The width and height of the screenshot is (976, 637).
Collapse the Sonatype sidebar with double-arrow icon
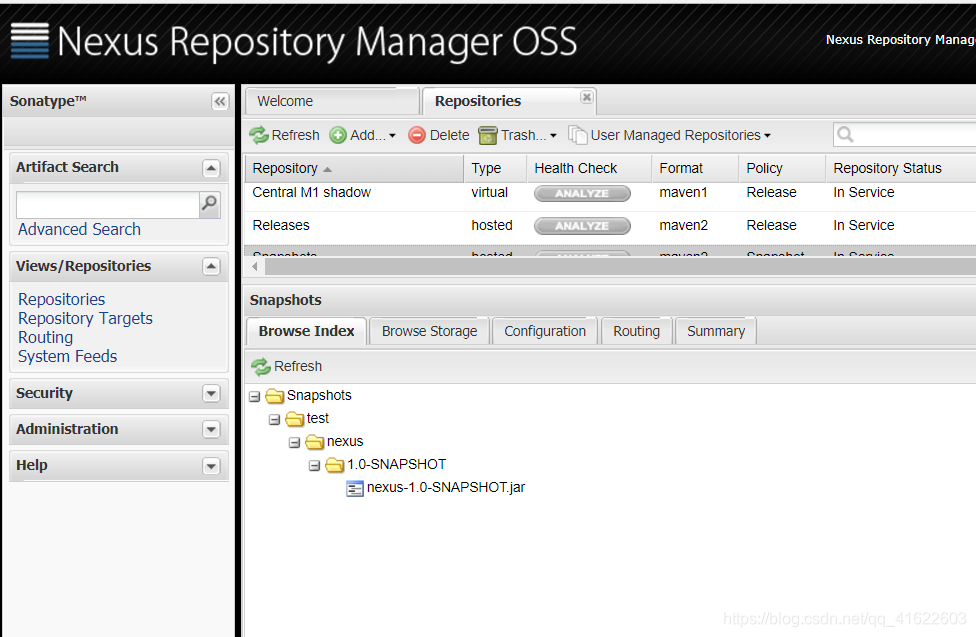(220, 101)
